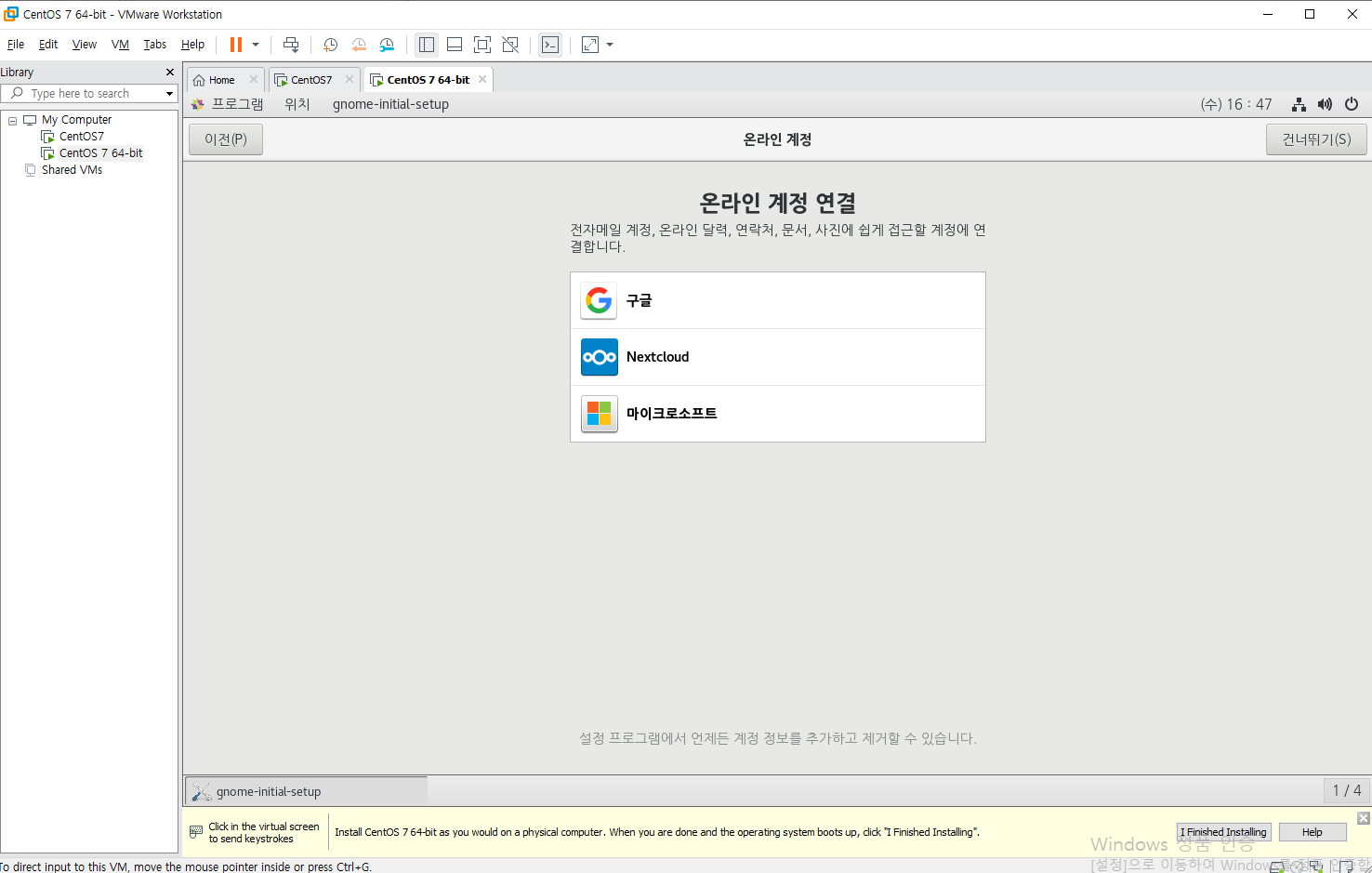Close the CentOS 7 64-bit tab

pyautogui.click(x=482, y=79)
